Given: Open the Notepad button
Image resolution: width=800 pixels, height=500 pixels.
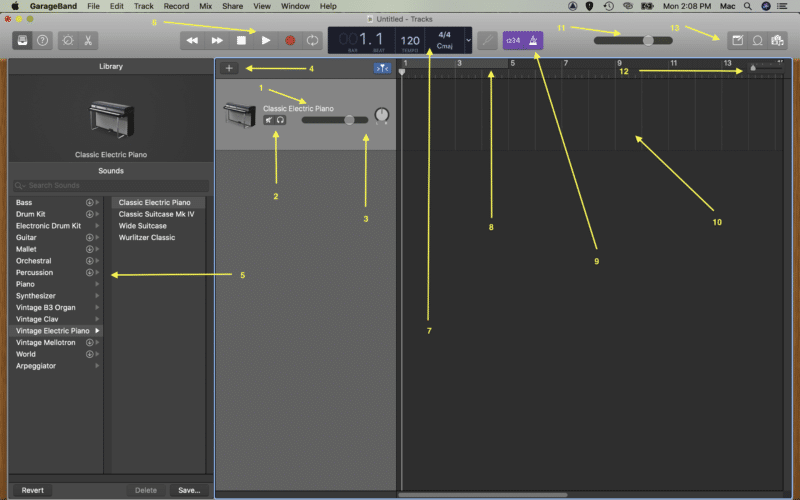Looking at the screenshot, I should 737,40.
